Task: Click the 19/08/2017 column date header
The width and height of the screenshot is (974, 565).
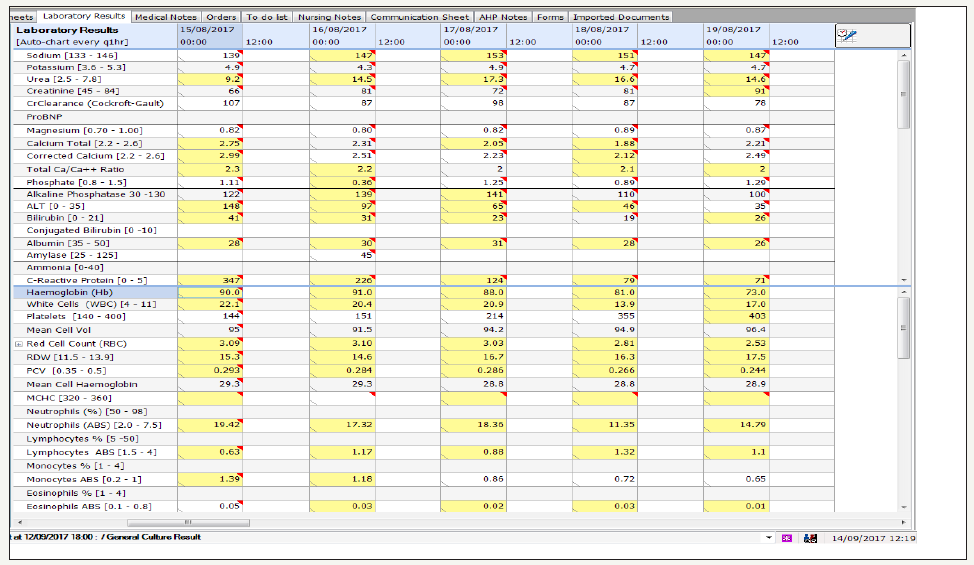Action: point(729,30)
